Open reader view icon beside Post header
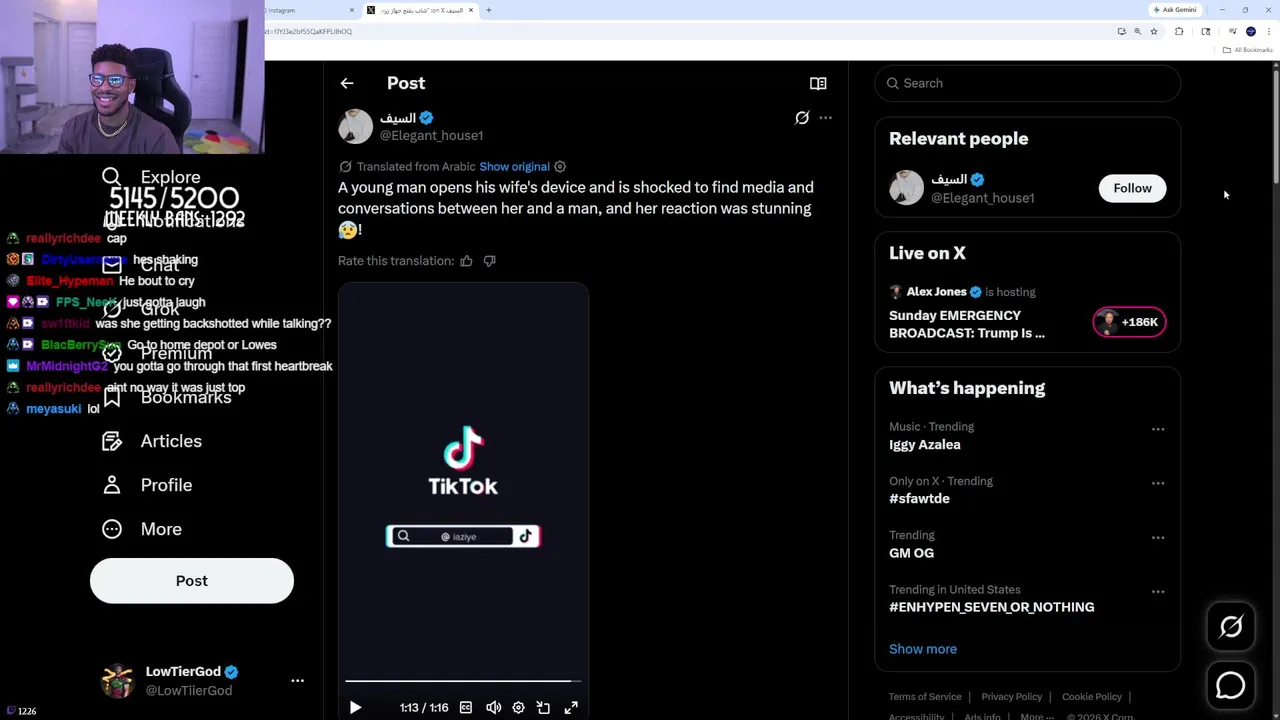1280x720 pixels. [x=818, y=83]
